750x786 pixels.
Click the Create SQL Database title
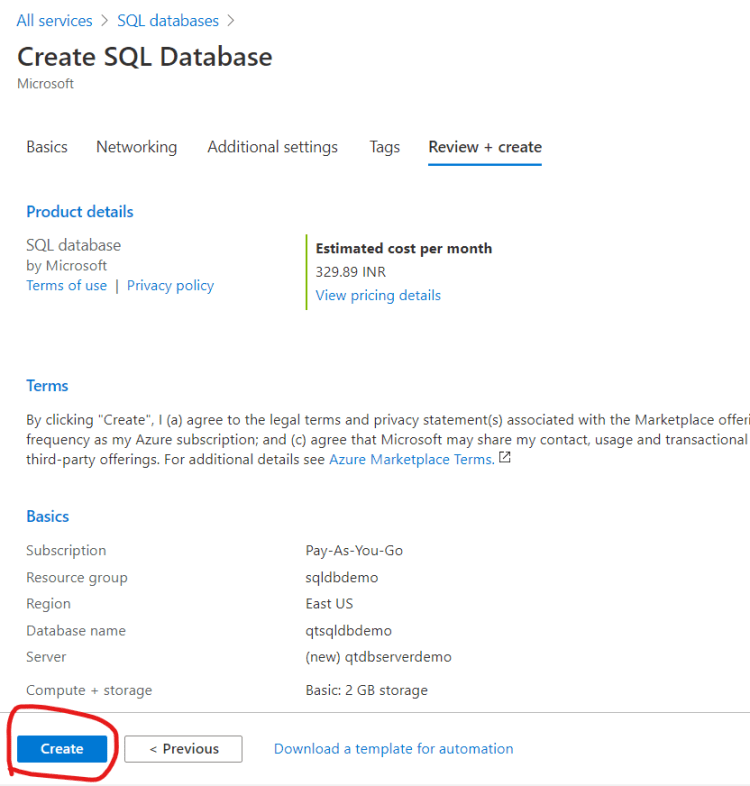[145, 57]
